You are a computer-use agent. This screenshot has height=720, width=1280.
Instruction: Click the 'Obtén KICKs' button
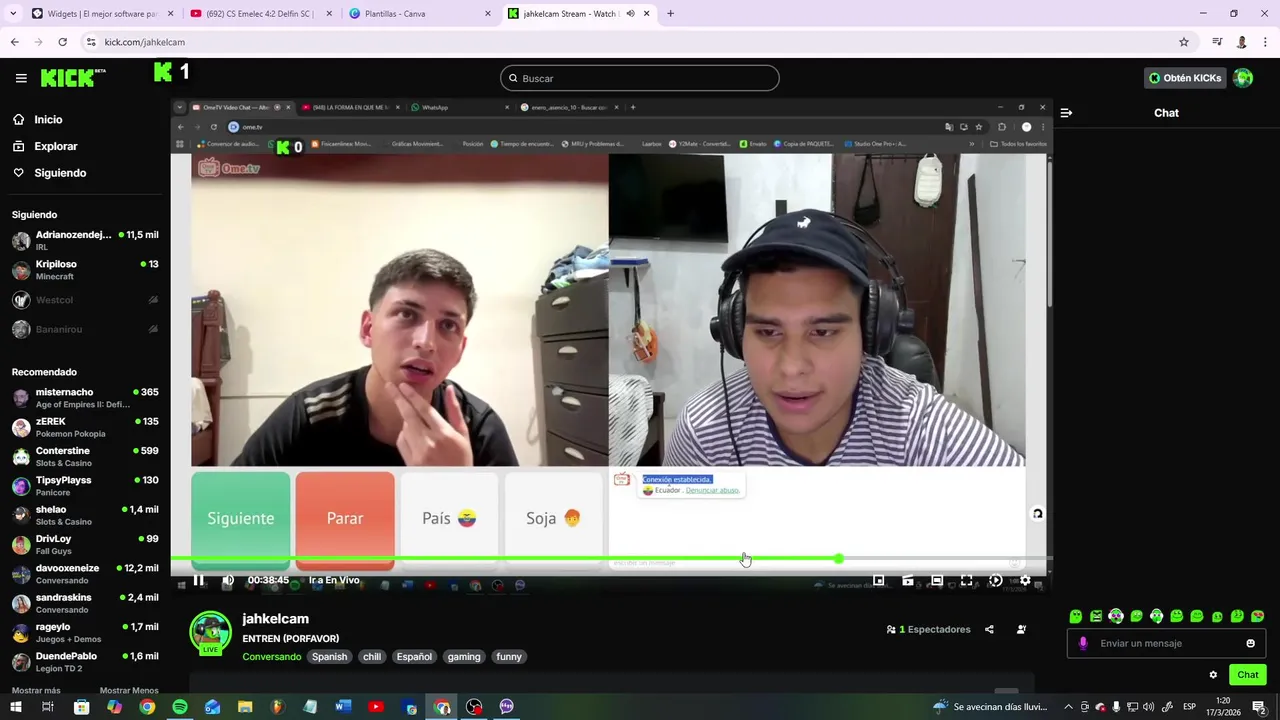[x=1185, y=78]
